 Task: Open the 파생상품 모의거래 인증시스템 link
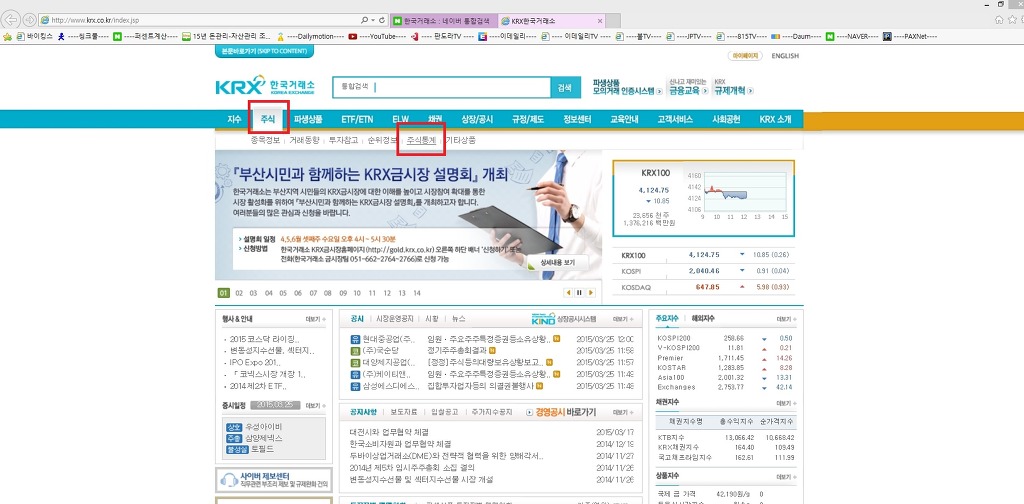tap(627, 87)
